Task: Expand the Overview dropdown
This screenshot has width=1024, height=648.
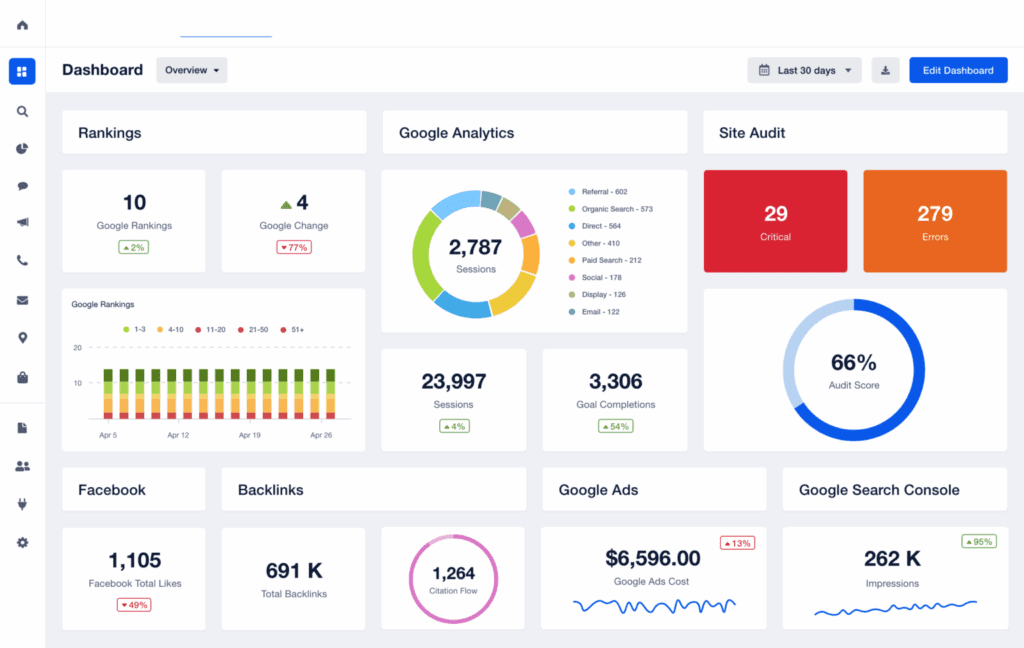Action: [x=191, y=70]
